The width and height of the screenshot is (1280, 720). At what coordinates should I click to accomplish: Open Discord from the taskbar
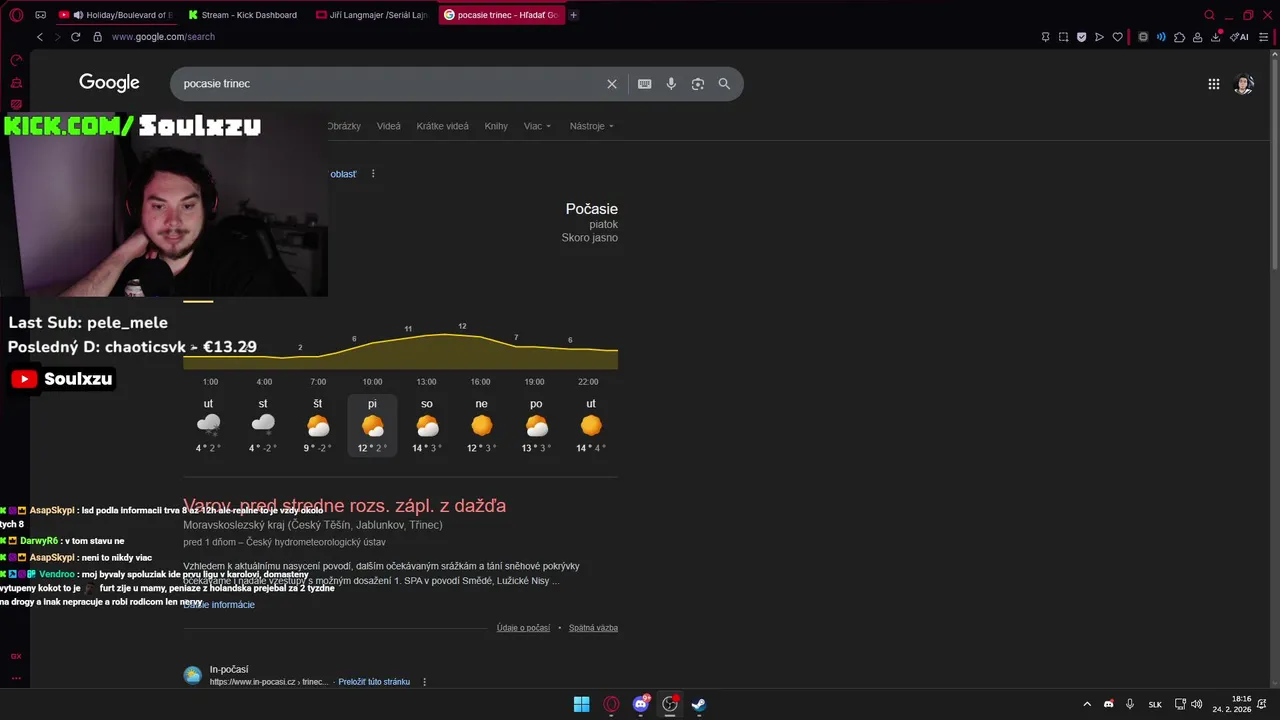(641, 704)
